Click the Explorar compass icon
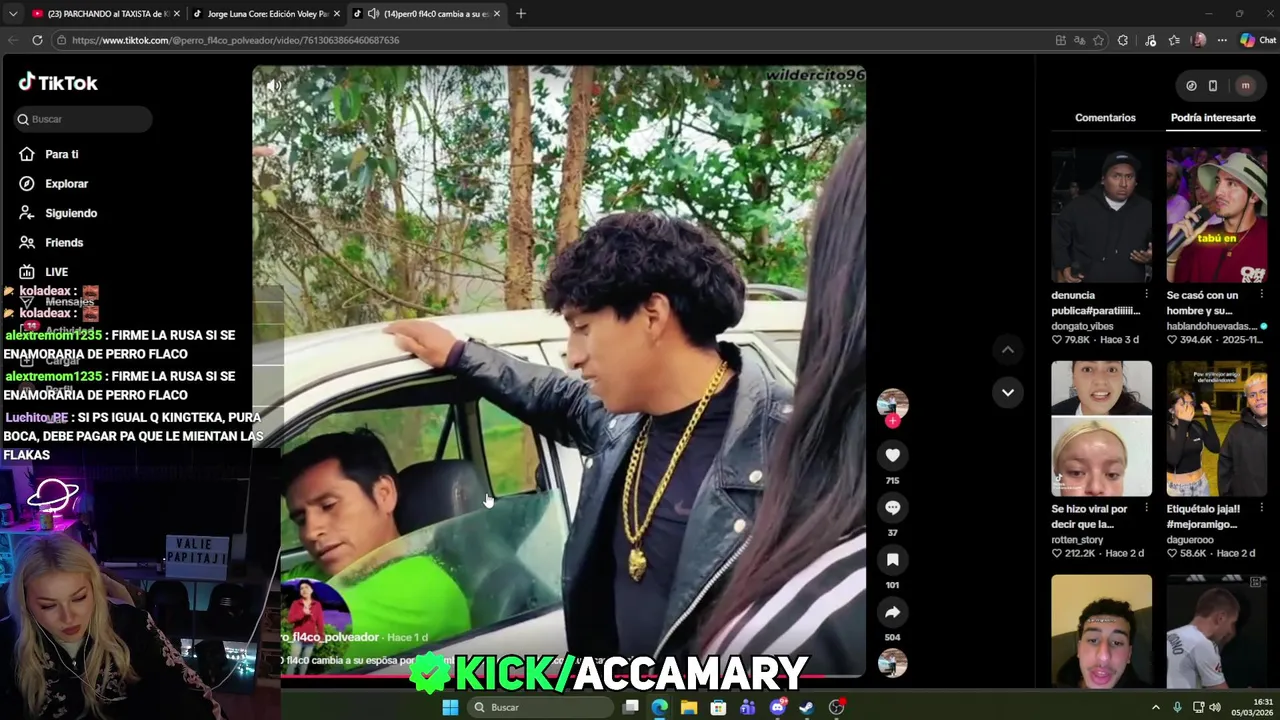This screenshot has width=1280, height=720. pos(27,184)
